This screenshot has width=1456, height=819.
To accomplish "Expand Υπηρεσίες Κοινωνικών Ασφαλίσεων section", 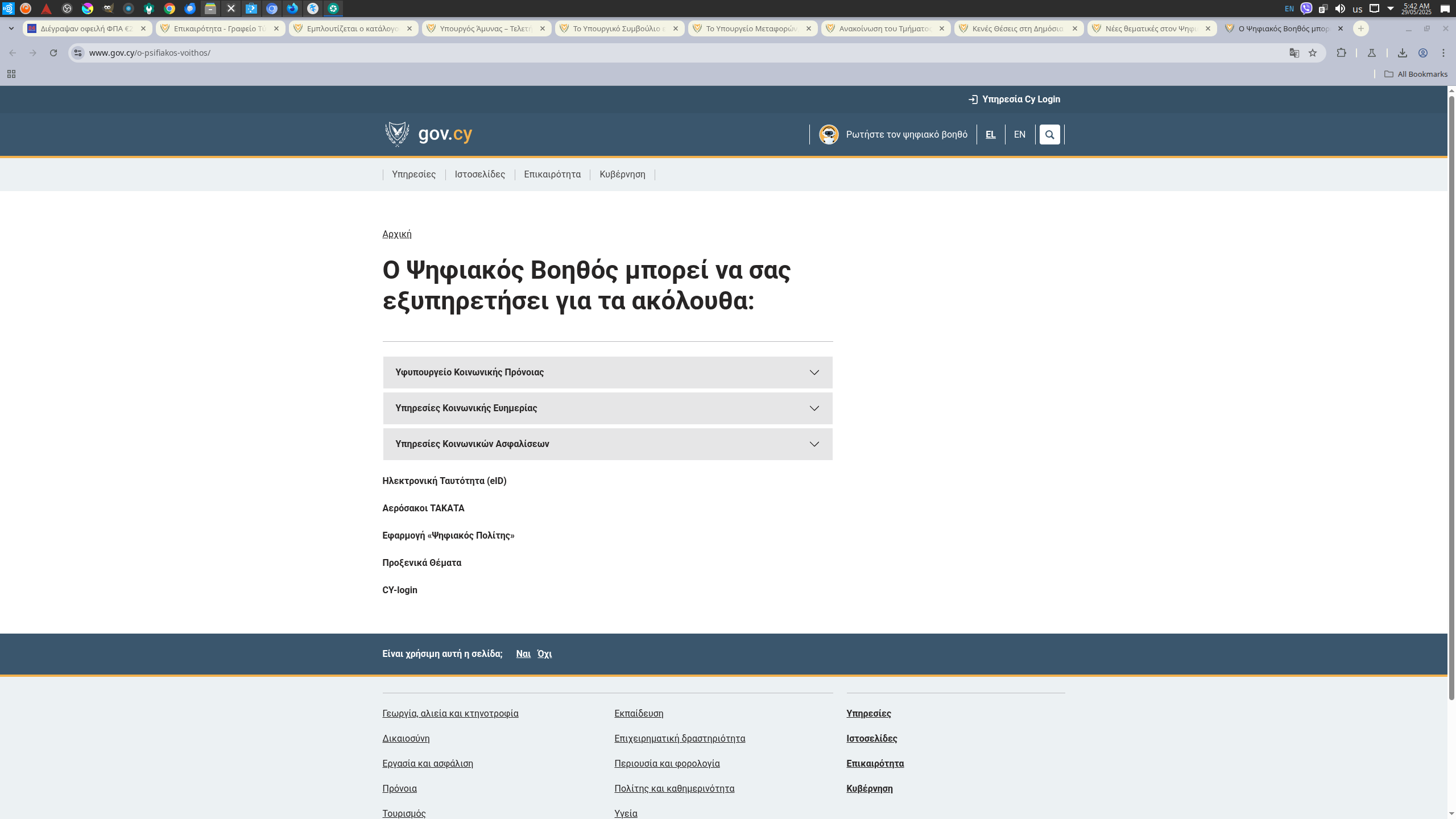I will click(607, 444).
